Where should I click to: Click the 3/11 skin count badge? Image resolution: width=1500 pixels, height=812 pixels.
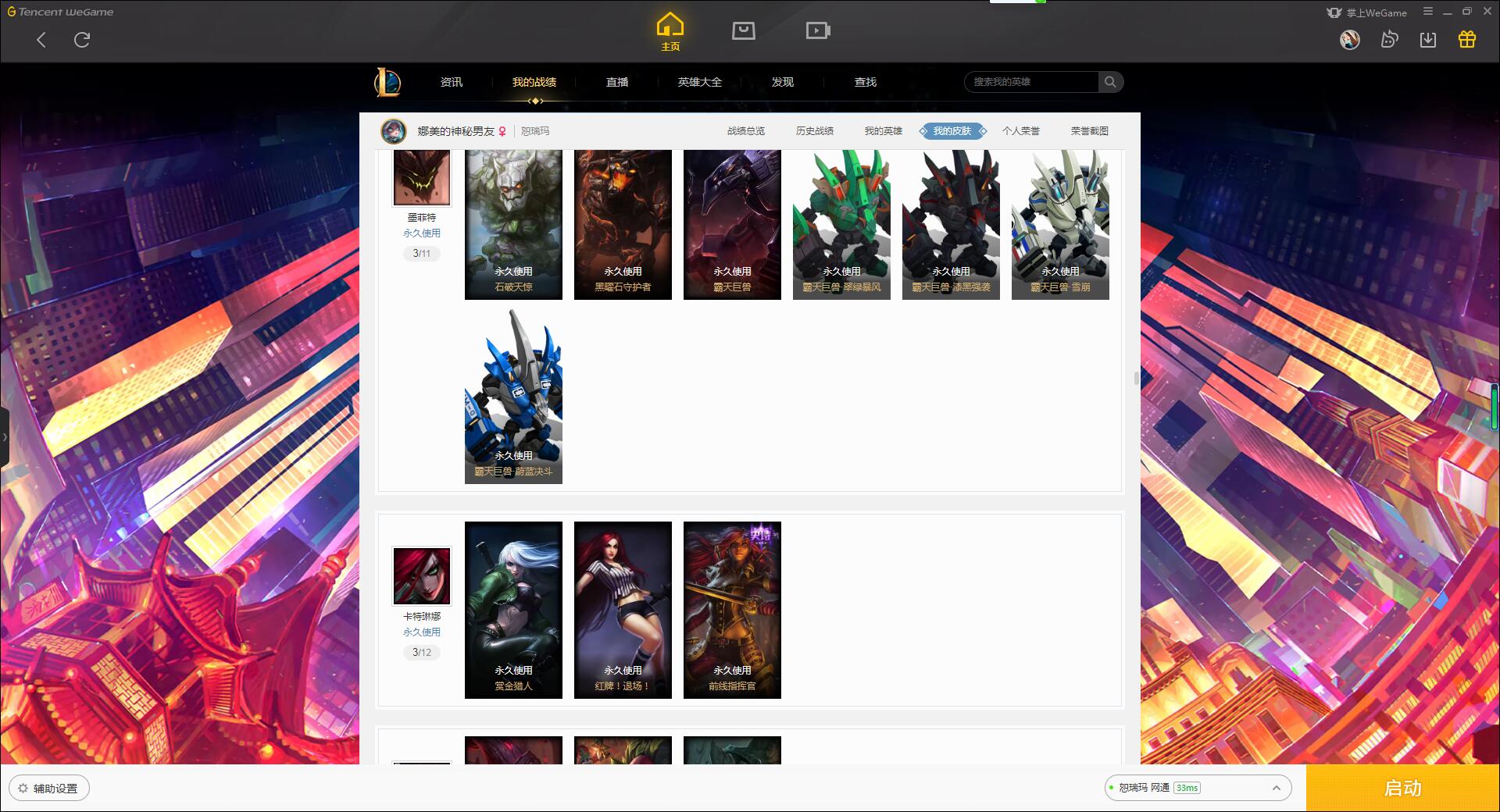pos(422,254)
